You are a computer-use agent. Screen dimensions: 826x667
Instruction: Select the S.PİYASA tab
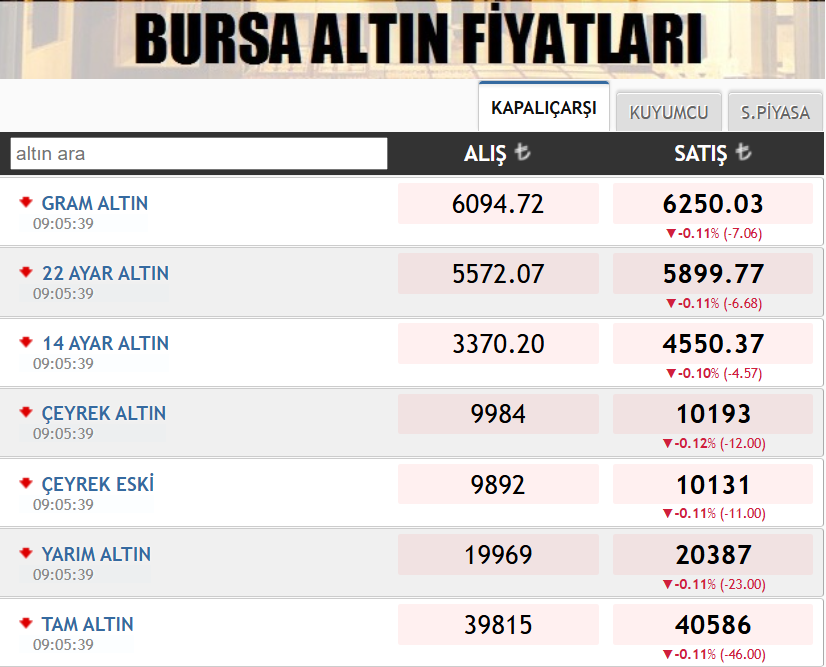775,112
